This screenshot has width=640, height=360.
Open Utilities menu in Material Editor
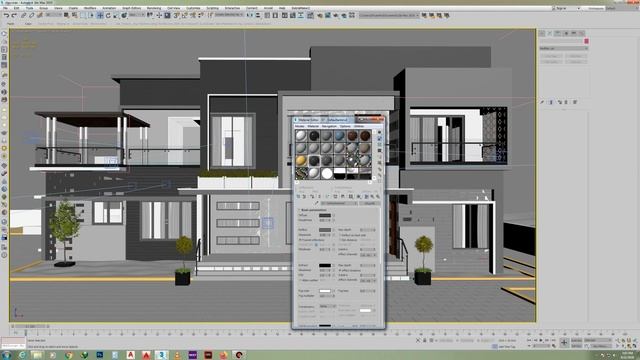pos(359,127)
